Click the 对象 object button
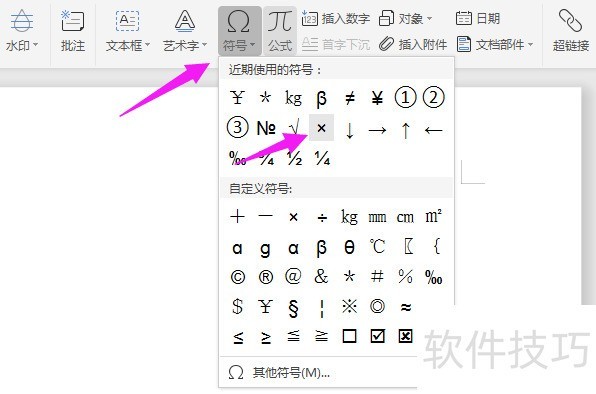The width and height of the screenshot is (596, 394). point(406,18)
